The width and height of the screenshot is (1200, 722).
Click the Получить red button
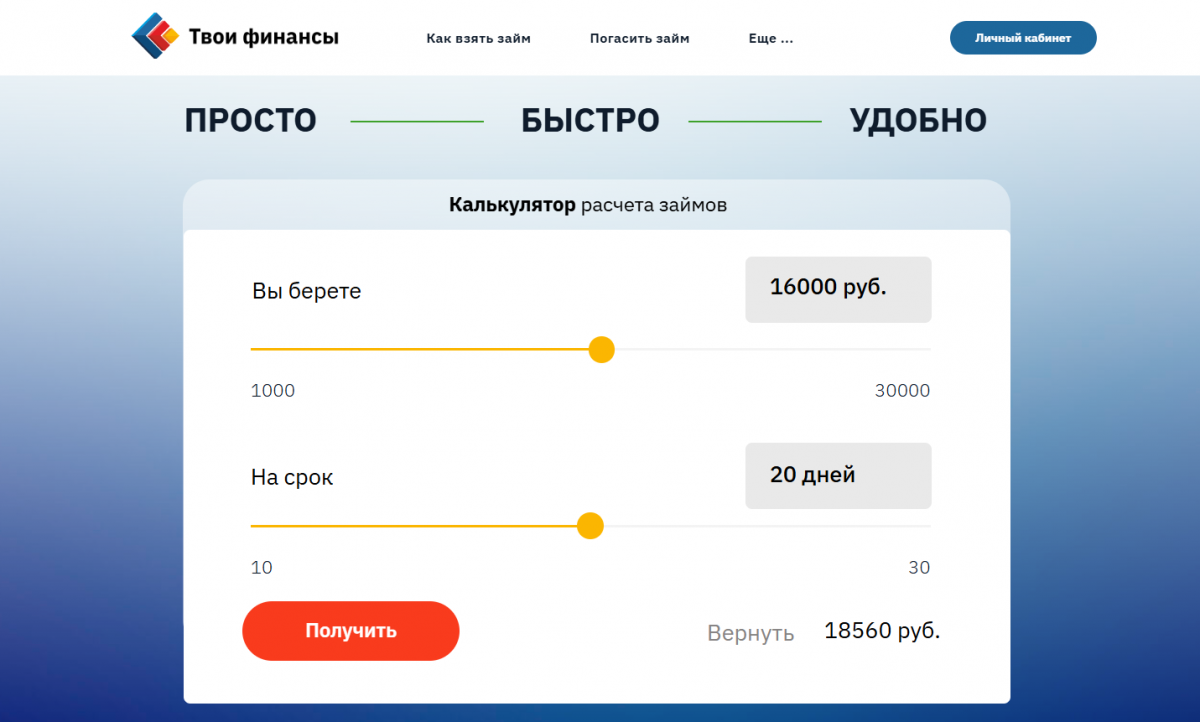tap(351, 631)
